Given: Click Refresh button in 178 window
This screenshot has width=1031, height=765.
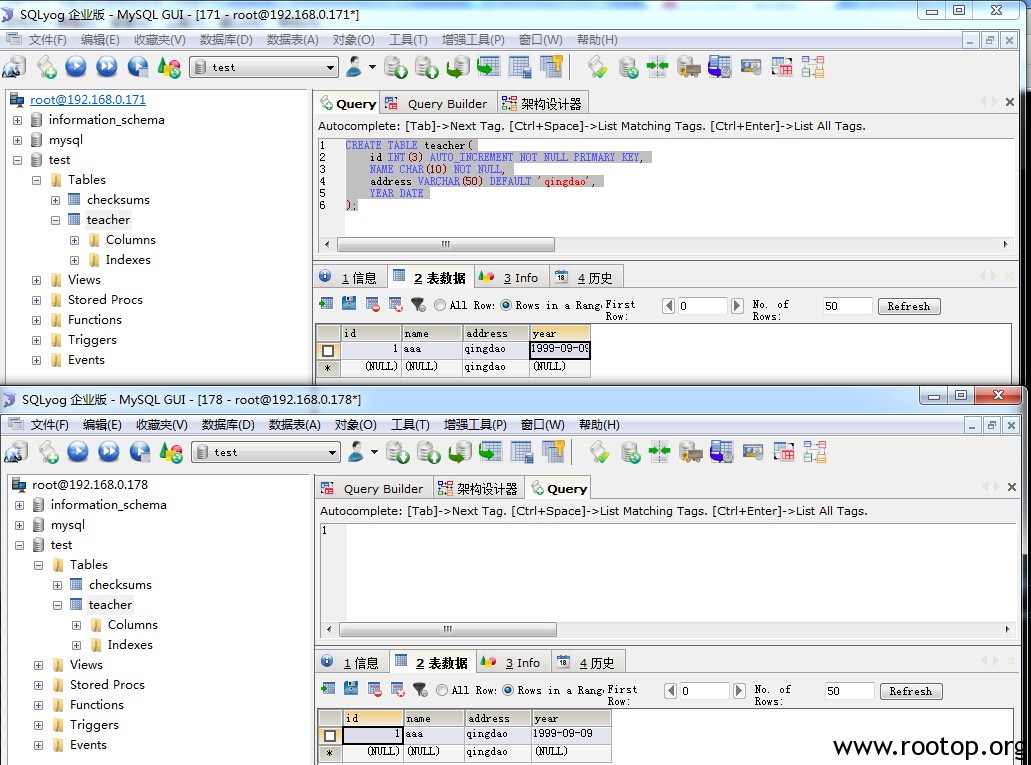Looking at the screenshot, I should tap(911, 691).
